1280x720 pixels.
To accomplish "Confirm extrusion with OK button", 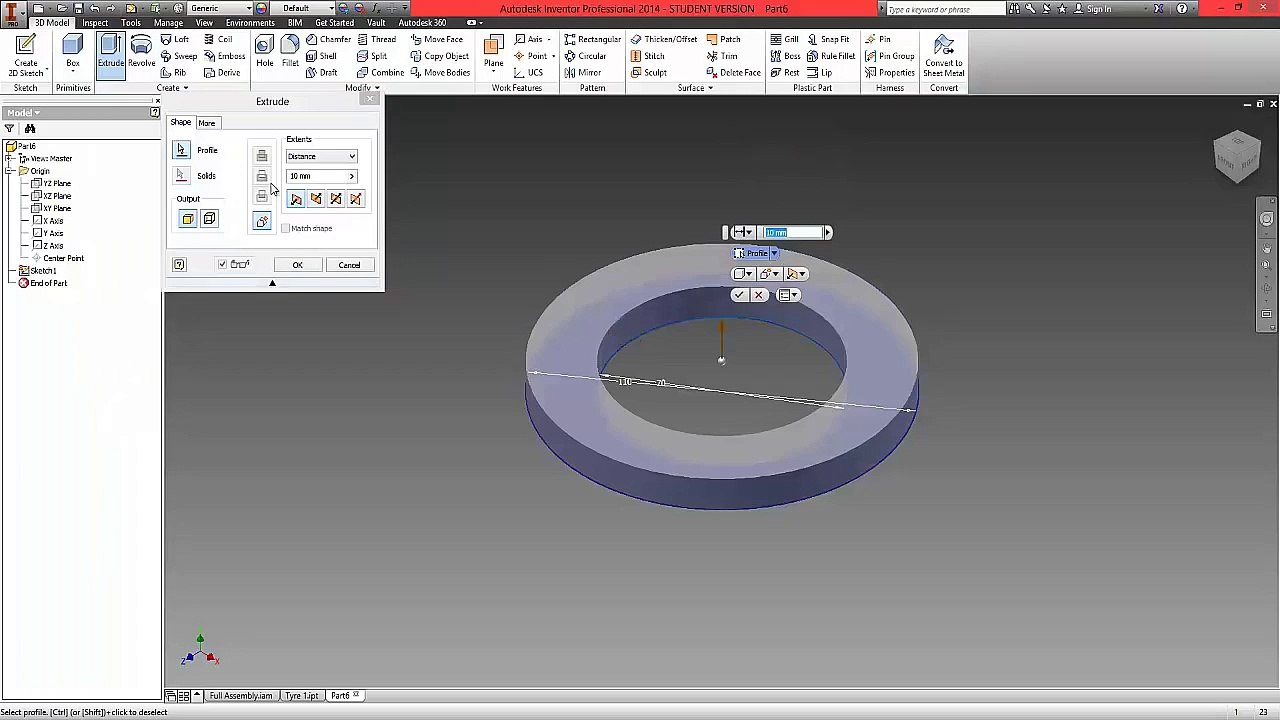I will [x=297, y=265].
